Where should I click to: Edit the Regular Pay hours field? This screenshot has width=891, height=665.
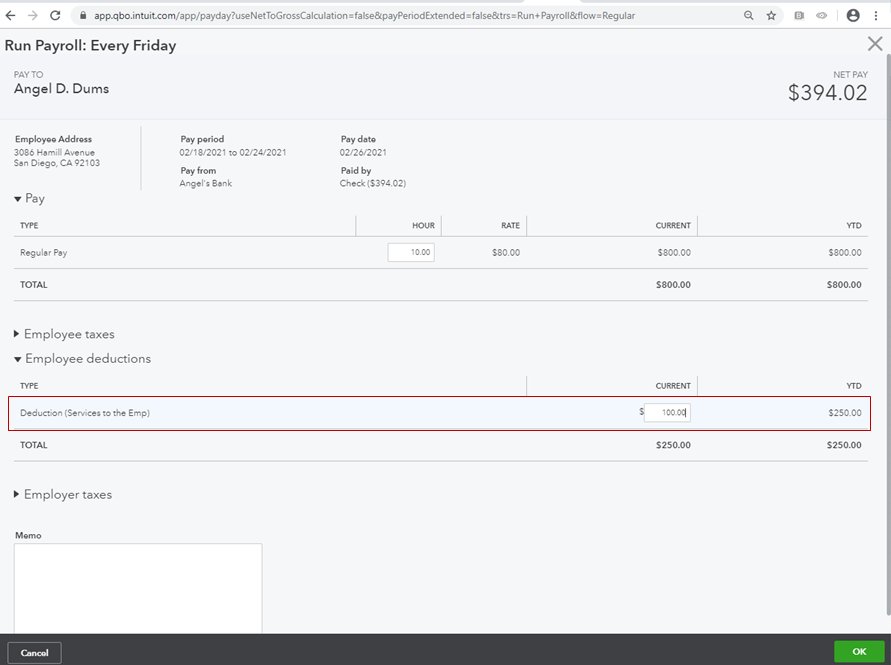(411, 252)
